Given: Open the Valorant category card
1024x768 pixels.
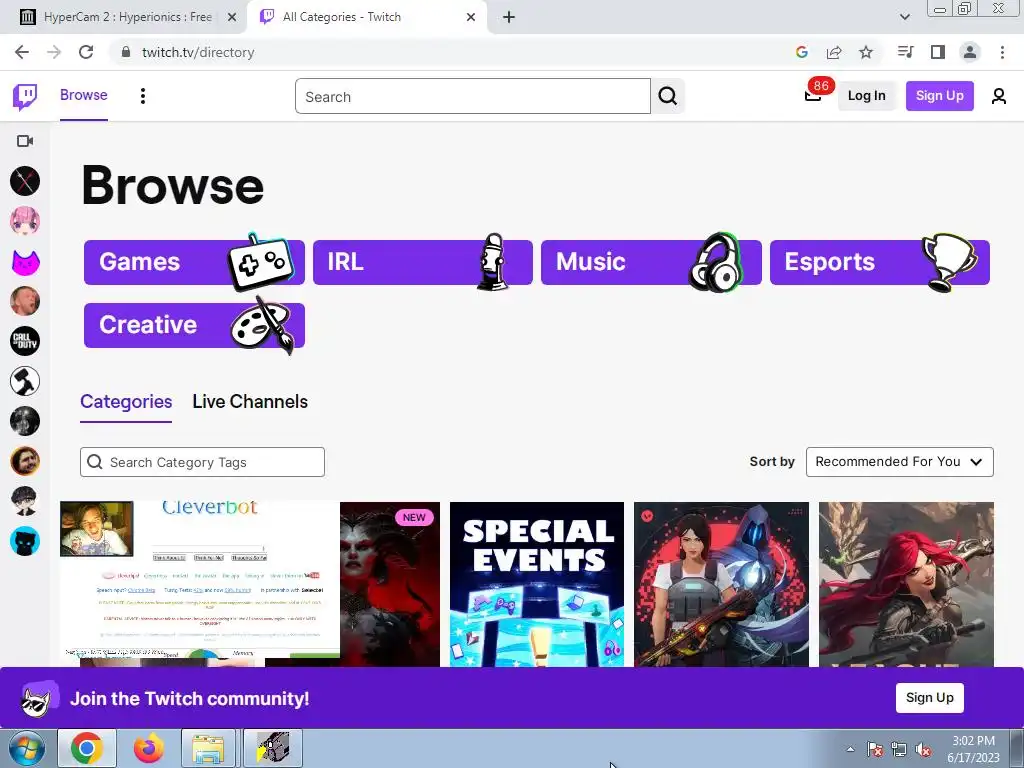Looking at the screenshot, I should (x=721, y=584).
